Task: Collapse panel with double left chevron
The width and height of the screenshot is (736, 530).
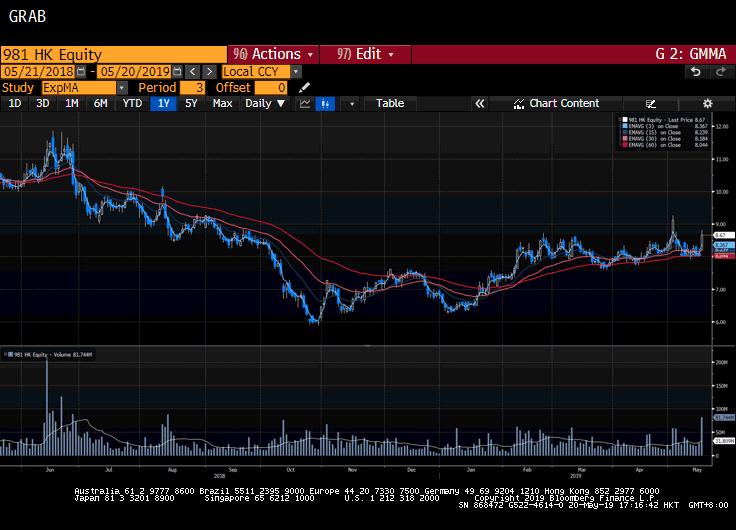Action: [479, 103]
